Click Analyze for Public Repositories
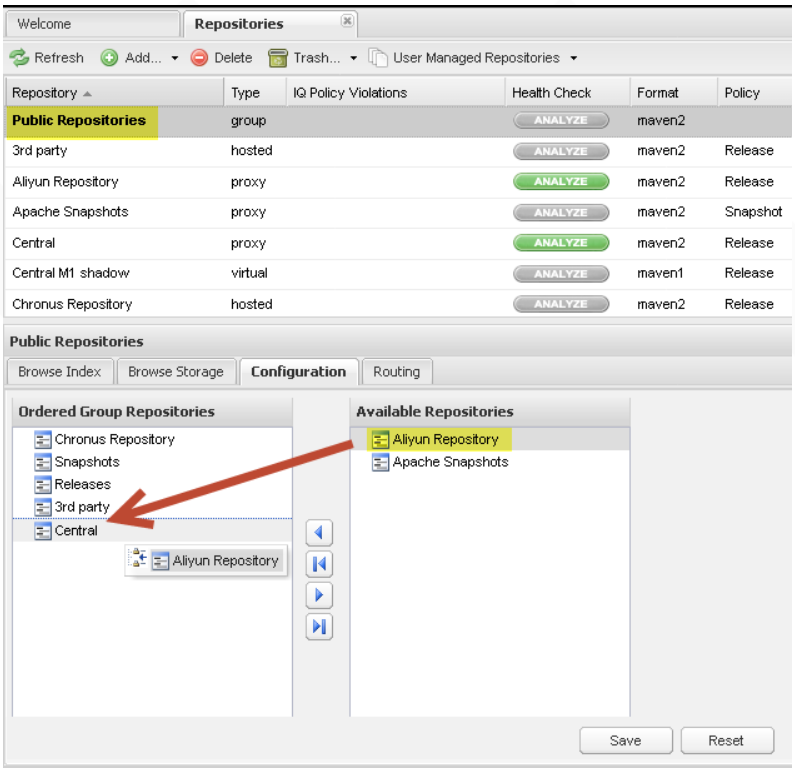 561,121
